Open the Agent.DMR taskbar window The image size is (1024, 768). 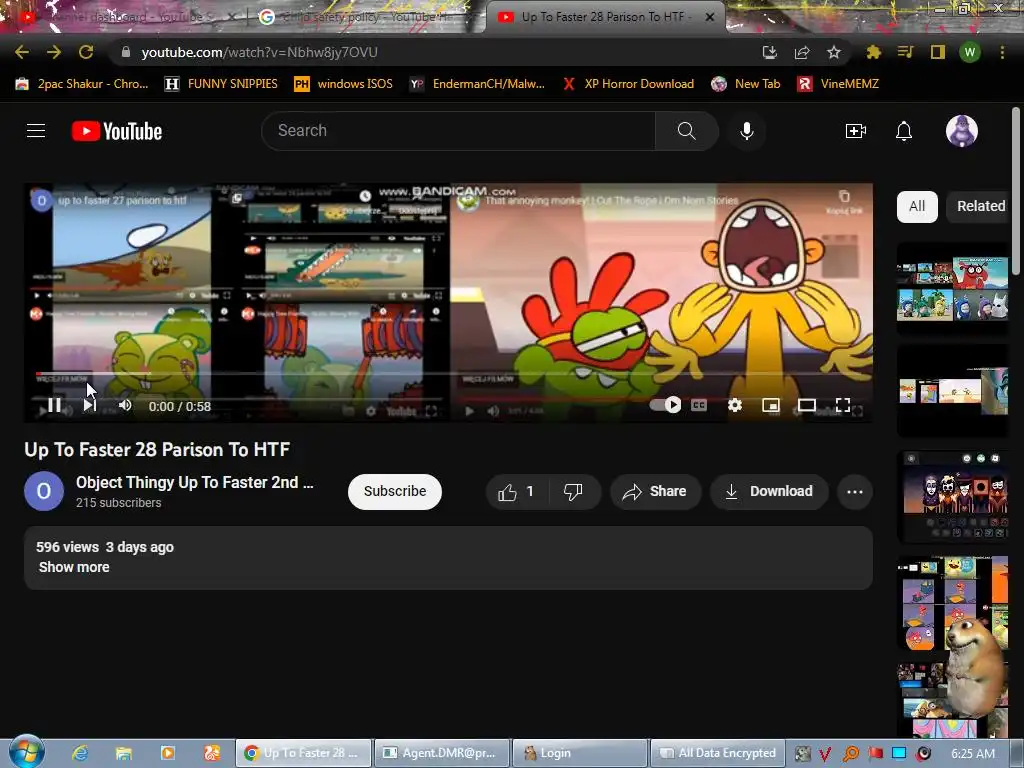point(441,753)
